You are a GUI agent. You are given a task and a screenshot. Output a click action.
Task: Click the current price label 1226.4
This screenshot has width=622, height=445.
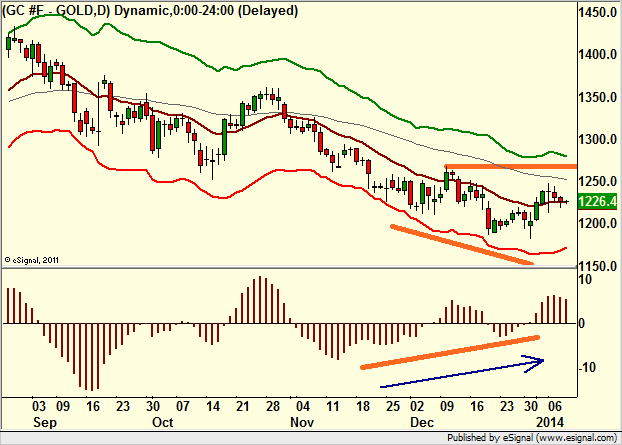point(597,201)
